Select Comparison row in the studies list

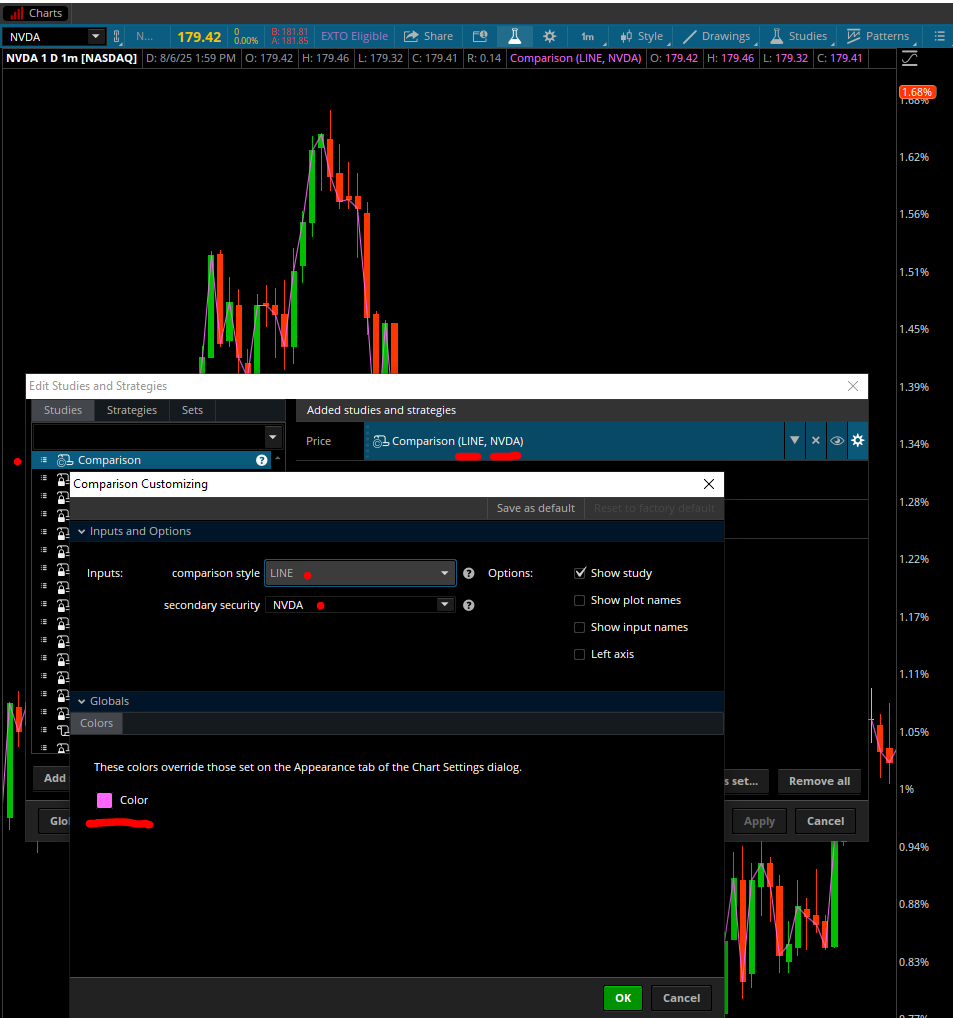click(x=151, y=460)
